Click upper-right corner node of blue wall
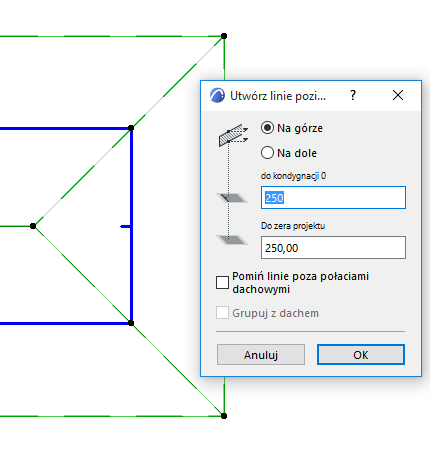The height and width of the screenshot is (466, 430). click(131, 128)
